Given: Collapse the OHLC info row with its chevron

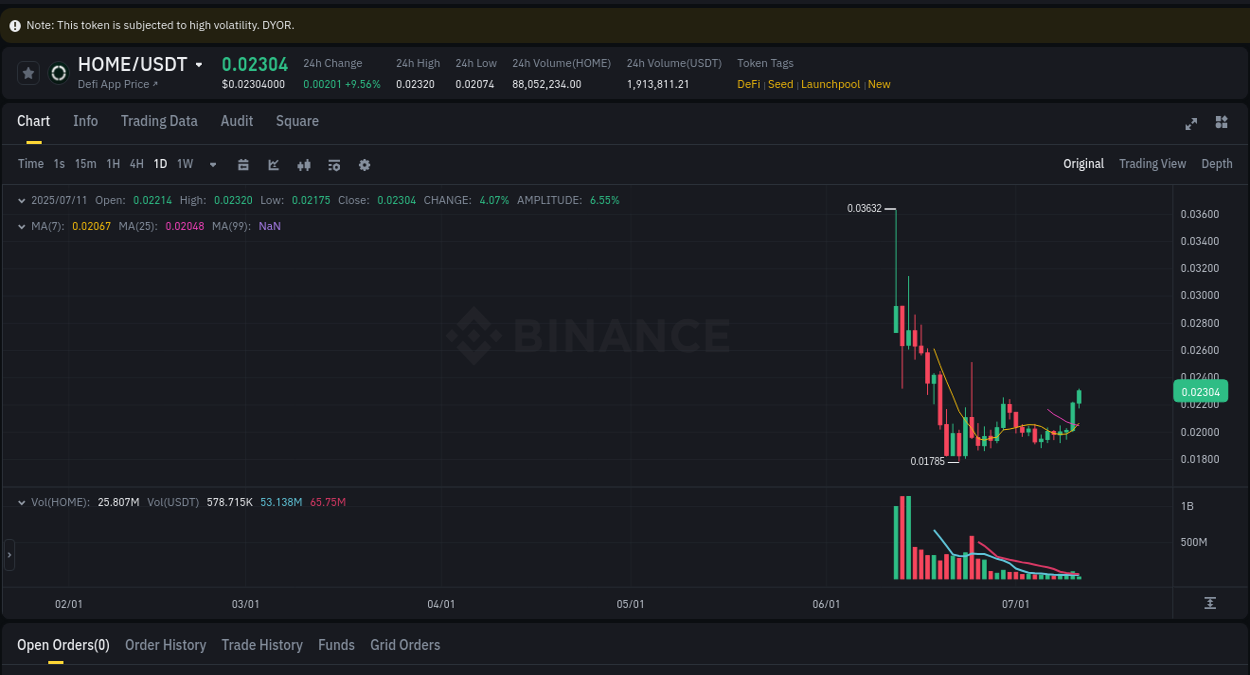Looking at the screenshot, I should click(x=21, y=200).
